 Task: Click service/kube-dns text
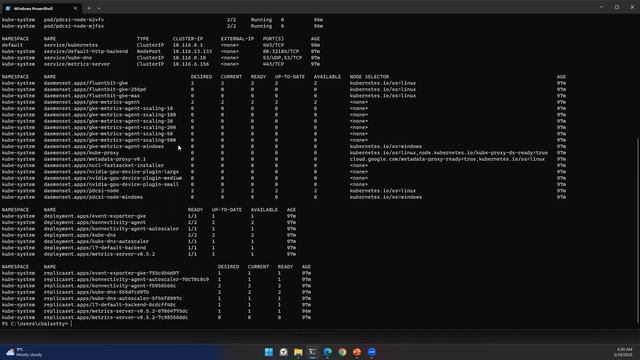(x=68, y=58)
